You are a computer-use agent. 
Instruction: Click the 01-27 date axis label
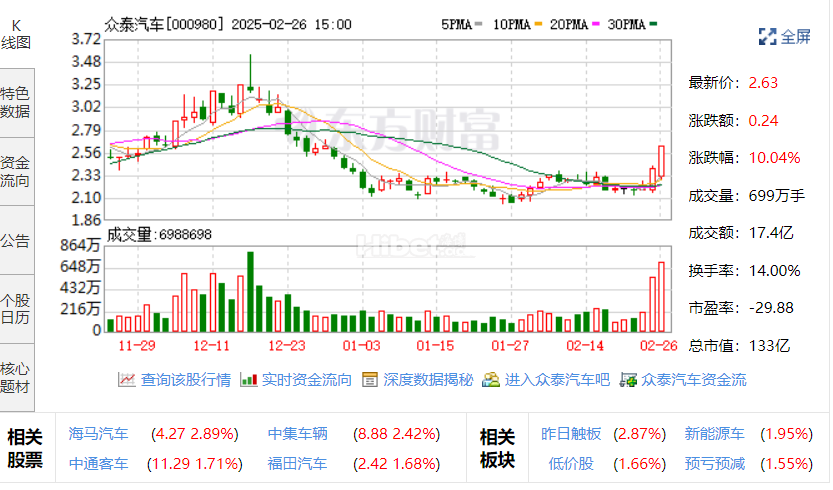click(510, 346)
